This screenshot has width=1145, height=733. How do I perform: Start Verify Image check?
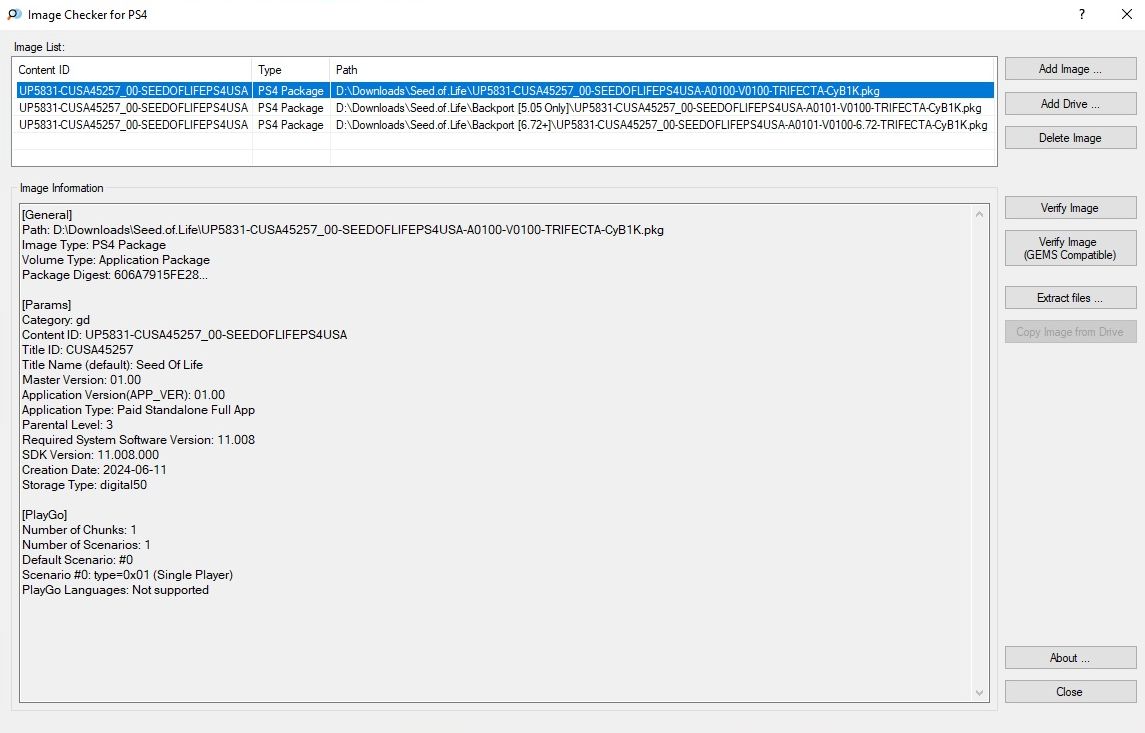tap(1070, 208)
